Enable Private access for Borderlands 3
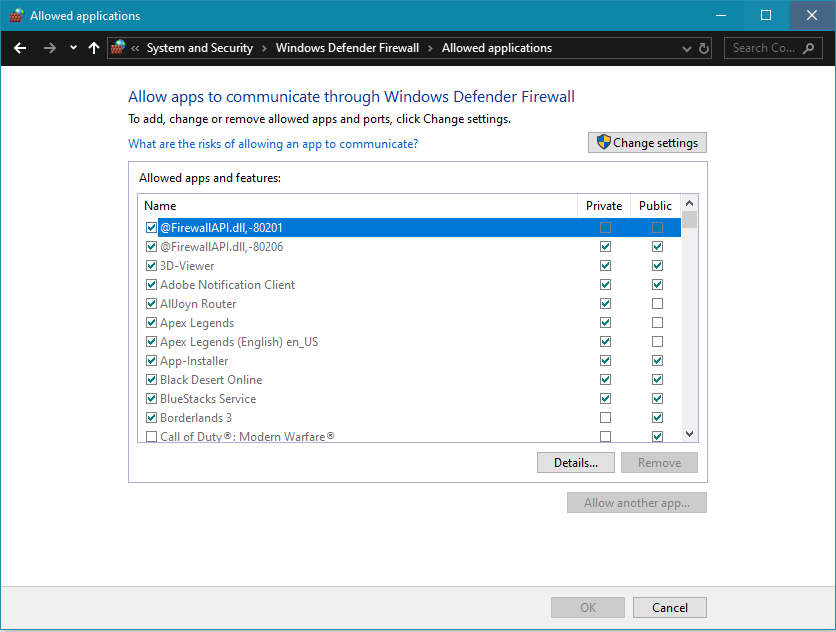836x632 pixels. point(605,418)
